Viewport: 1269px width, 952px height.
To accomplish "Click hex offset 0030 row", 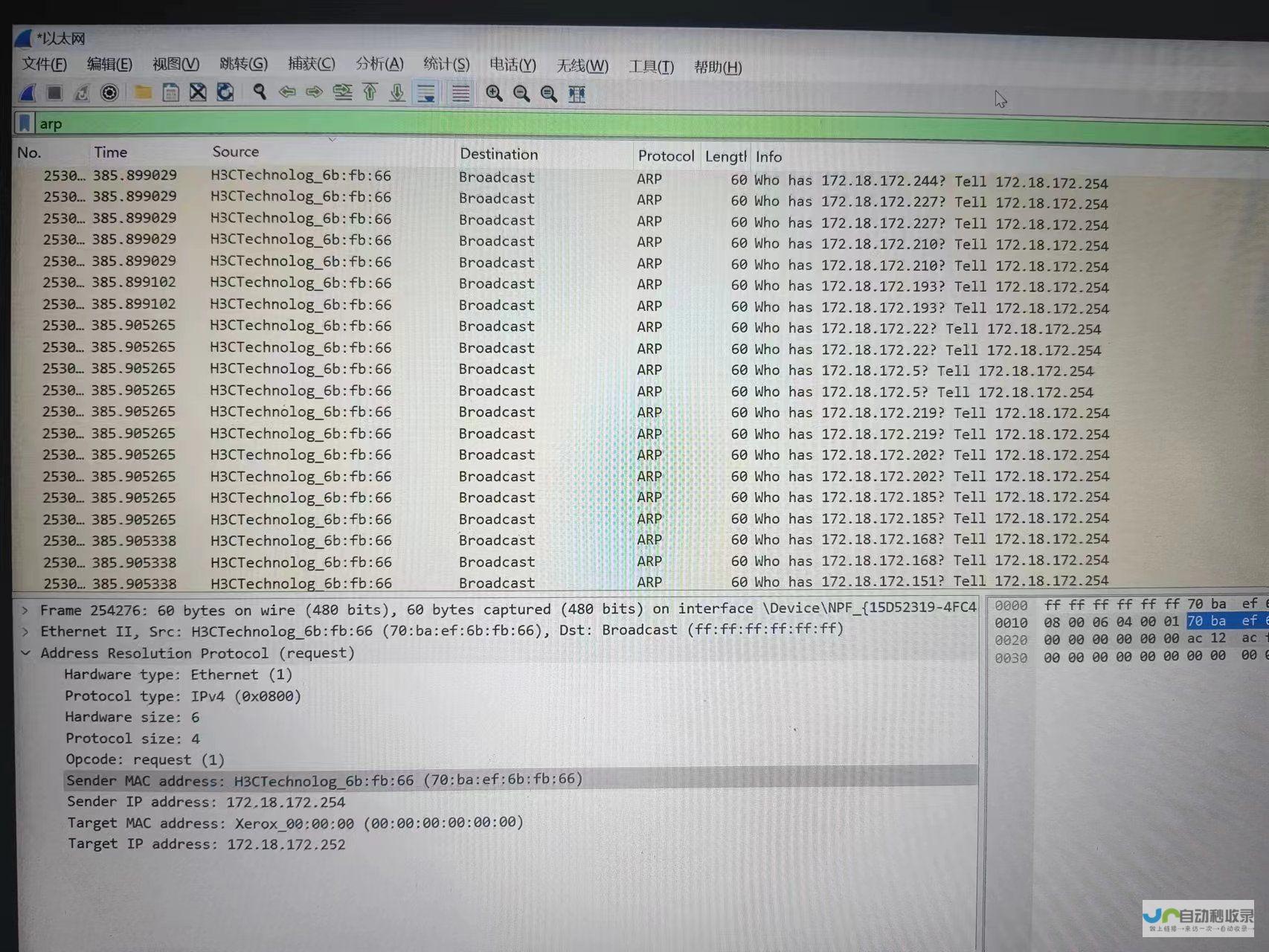I will [x=1012, y=657].
